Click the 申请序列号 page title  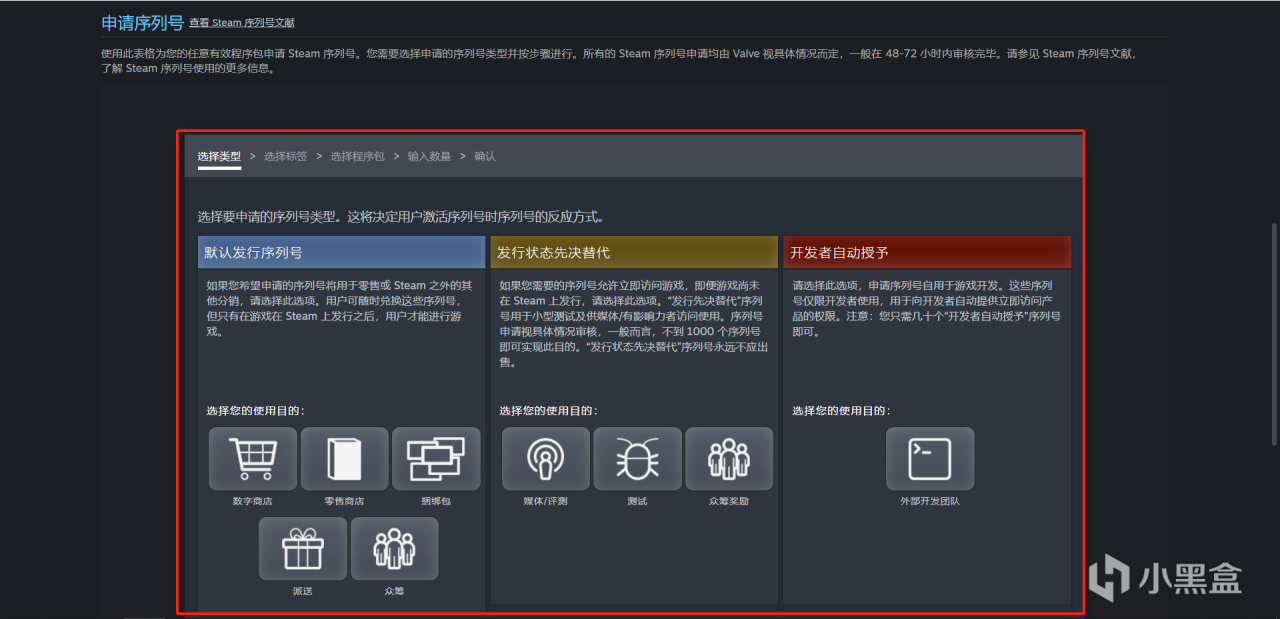coord(143,22)
